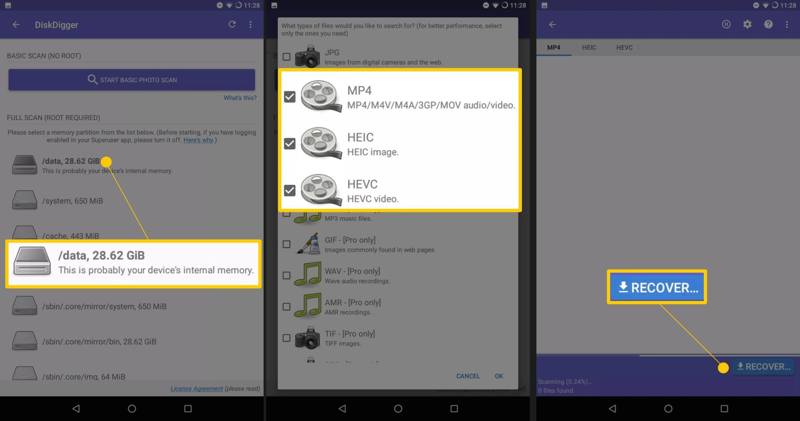
Task: Uncheck the HEVC video checkbox
Action: 290,189
